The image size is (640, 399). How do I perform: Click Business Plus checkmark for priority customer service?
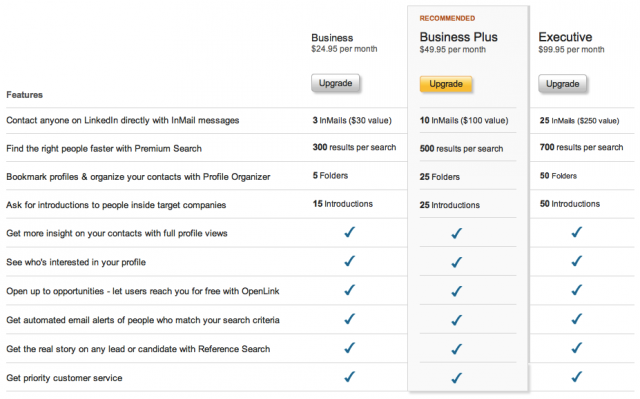coord(457,378)
